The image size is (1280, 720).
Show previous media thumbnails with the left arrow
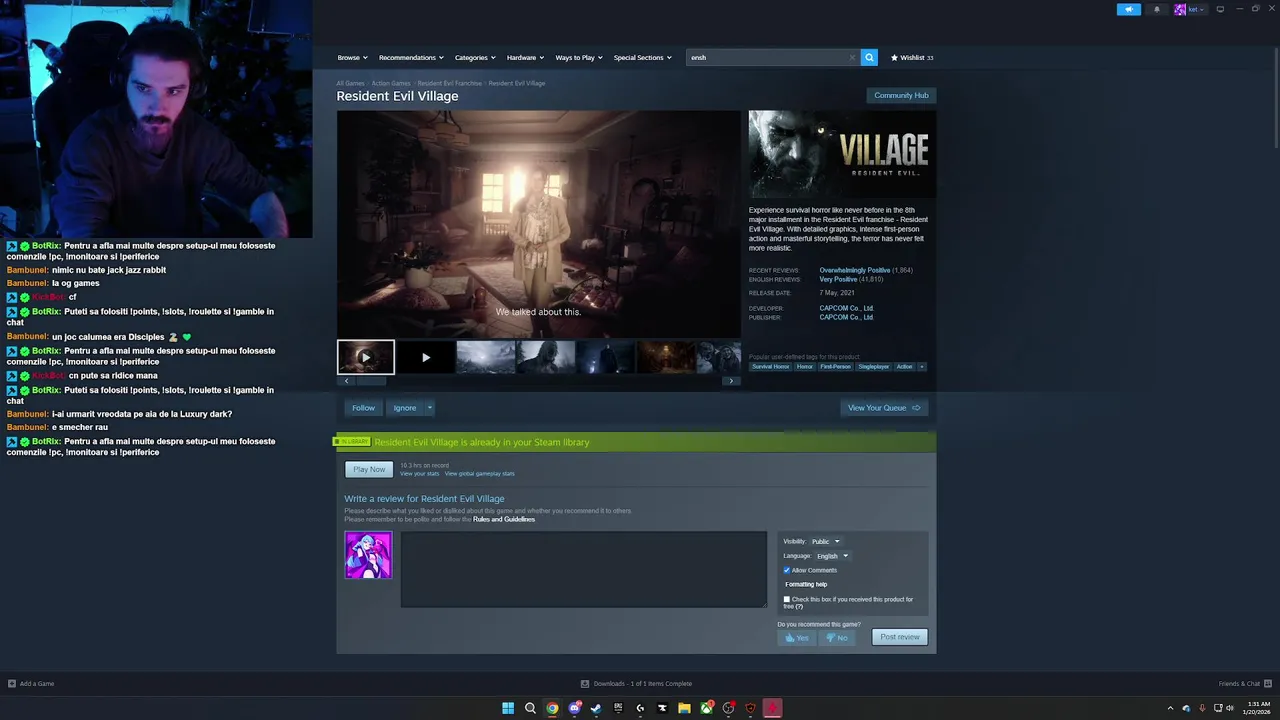pos(346,381)
